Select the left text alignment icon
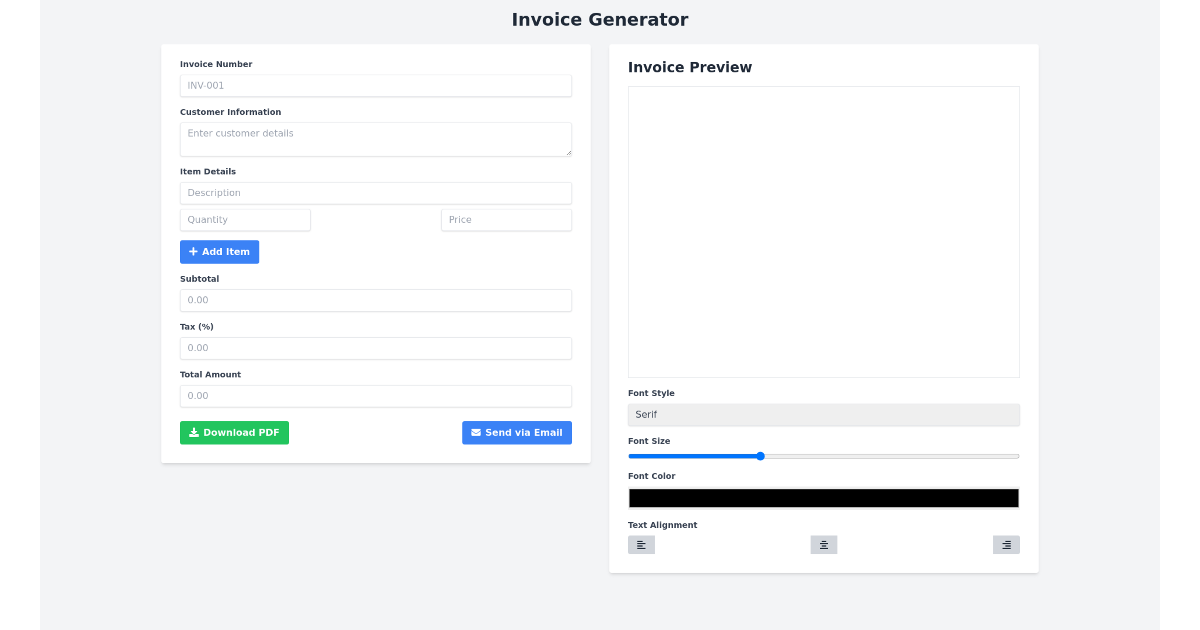1200x630 pixels. [641, 544]
